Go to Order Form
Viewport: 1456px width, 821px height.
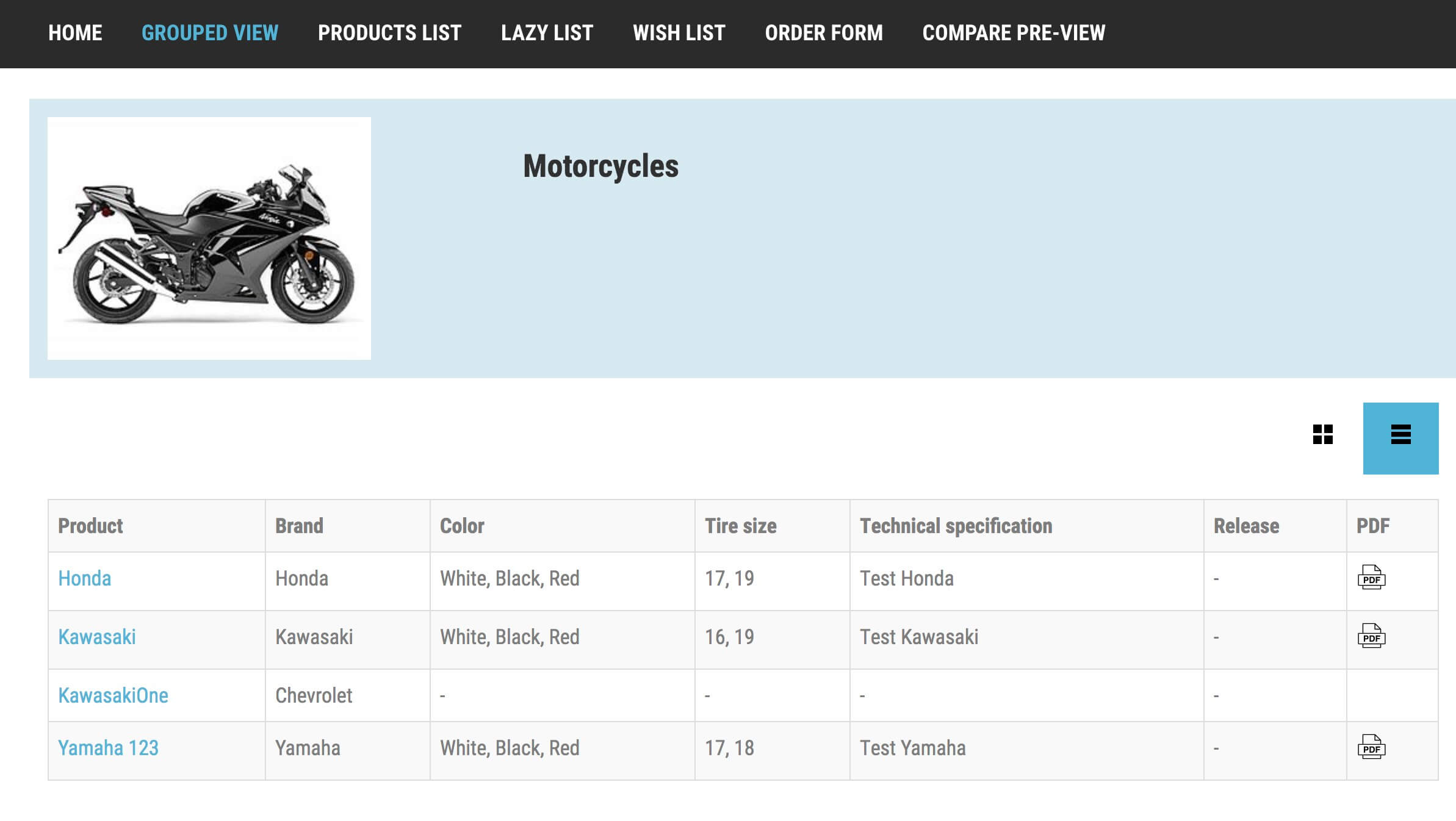click(824, 33)
